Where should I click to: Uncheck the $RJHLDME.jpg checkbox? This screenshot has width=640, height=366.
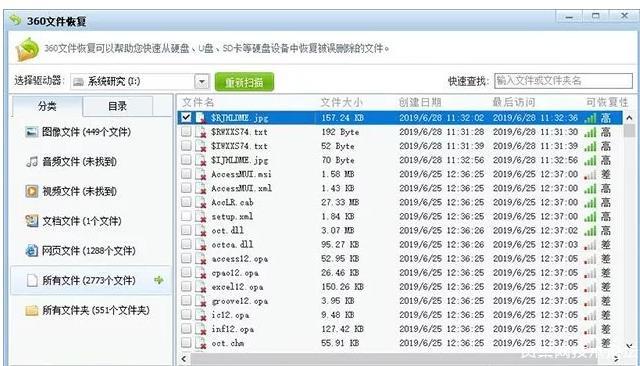pyautogui.click(x=186, y=118)
